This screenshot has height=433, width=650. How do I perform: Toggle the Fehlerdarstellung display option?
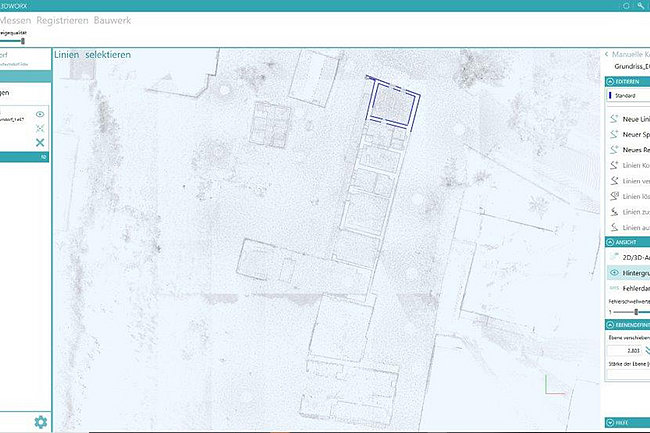click(614, 287)
